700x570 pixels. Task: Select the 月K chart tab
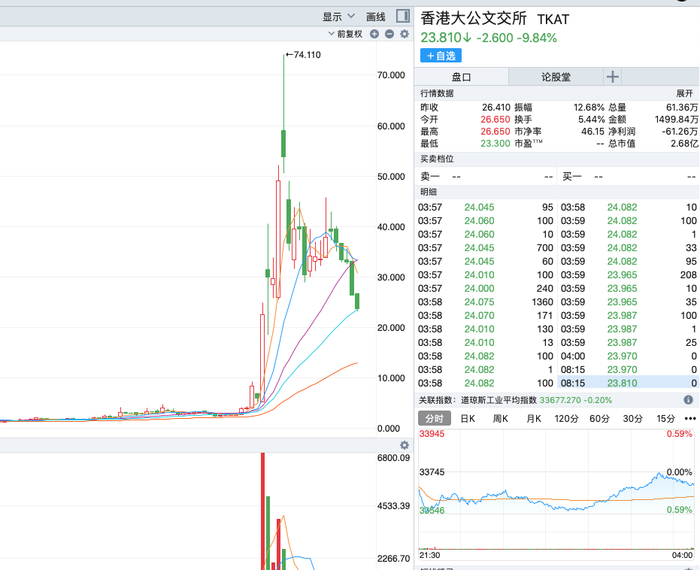(x=533, y=419)
